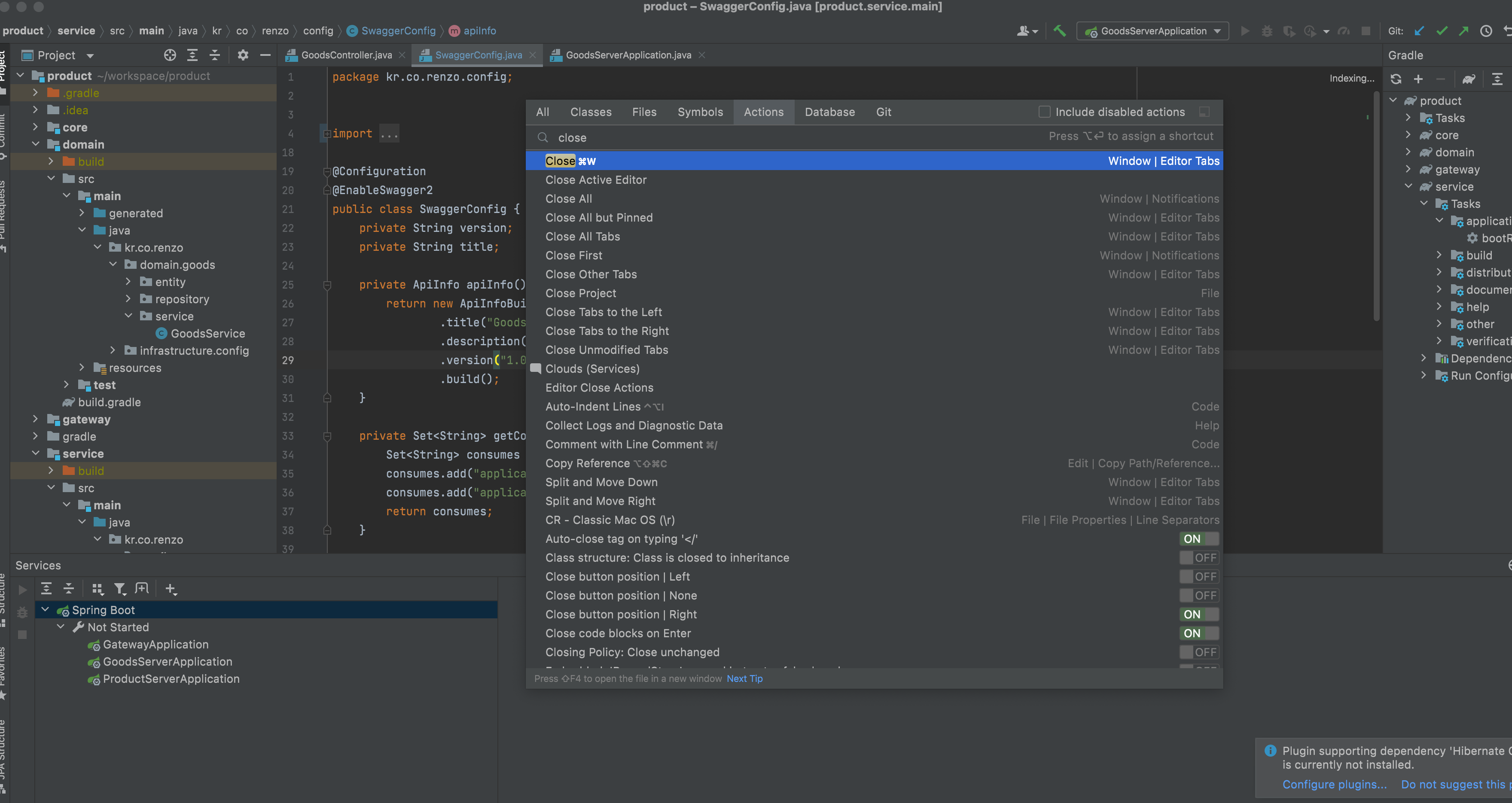1512x803 pixels.
Task: Click Reload Gradle projects refresh icon
Action: pyautogui.click(x=1396, y=79)
